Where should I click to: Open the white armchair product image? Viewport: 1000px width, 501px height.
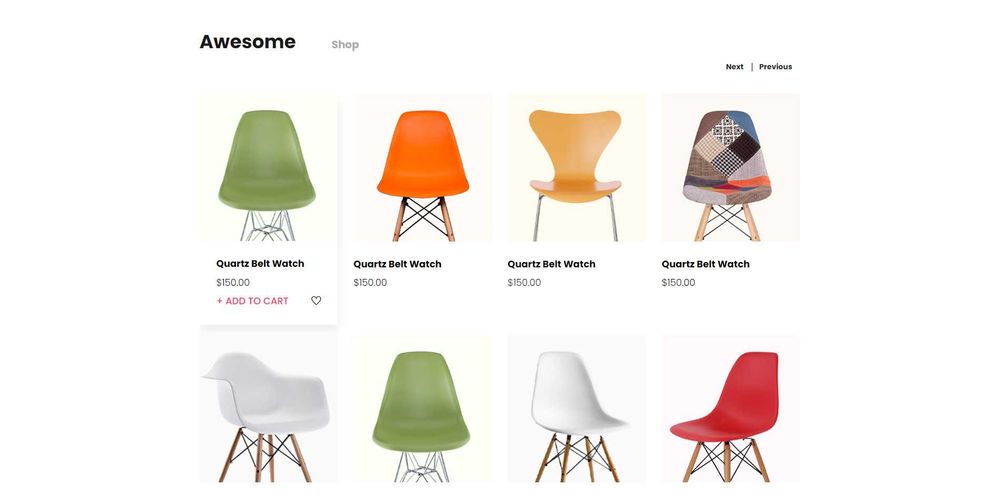pyautogui.click(x=269, y=409)
